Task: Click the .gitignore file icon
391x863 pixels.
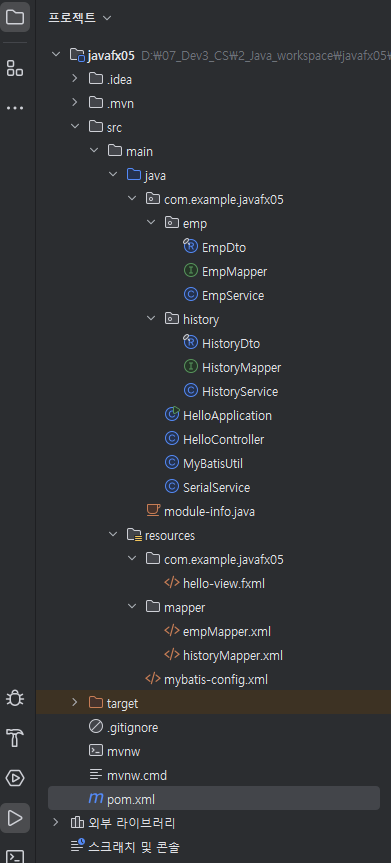Action: (96, 727)
